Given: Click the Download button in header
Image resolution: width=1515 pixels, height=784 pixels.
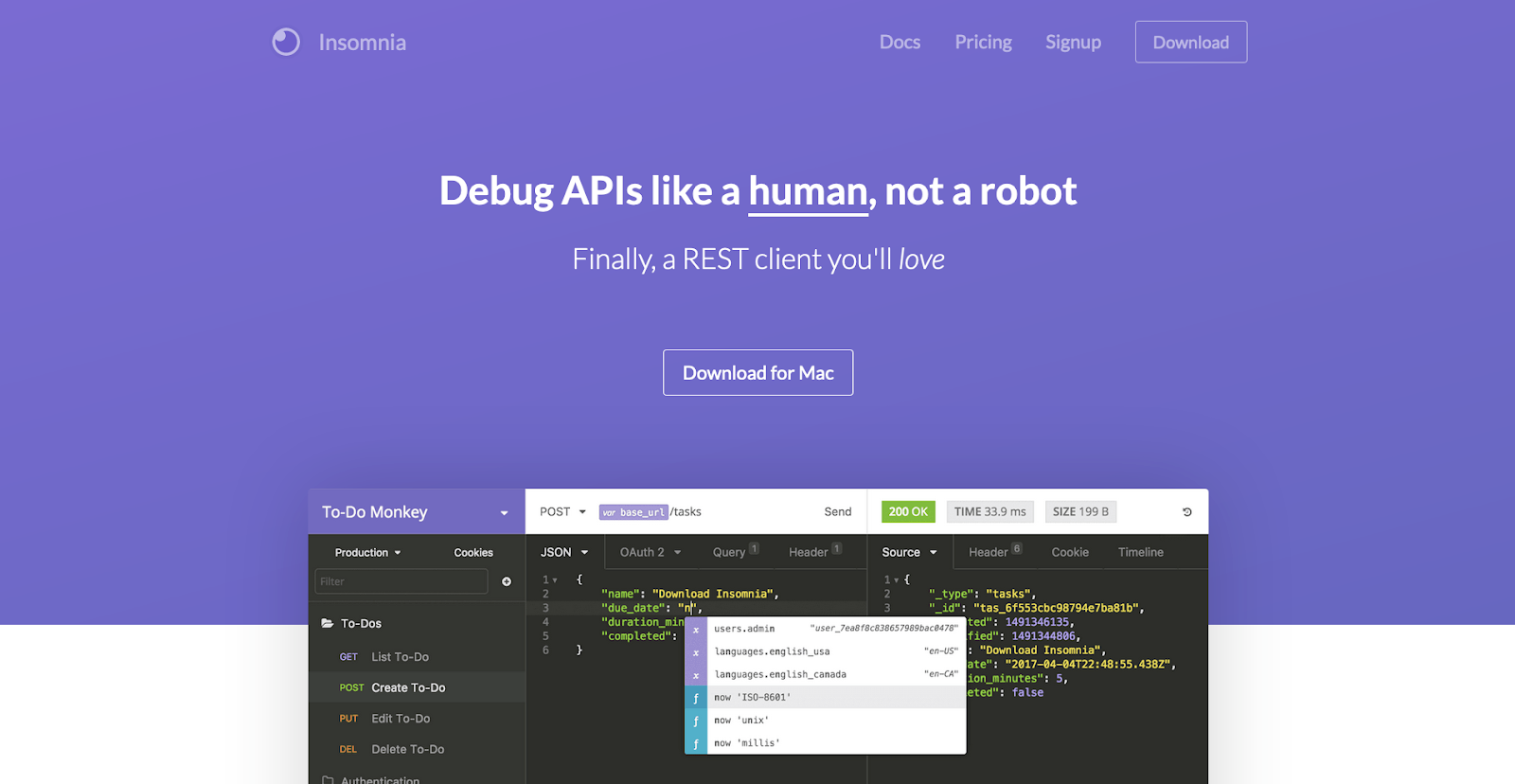Looking at the screenshot, I should point(1191,42).
